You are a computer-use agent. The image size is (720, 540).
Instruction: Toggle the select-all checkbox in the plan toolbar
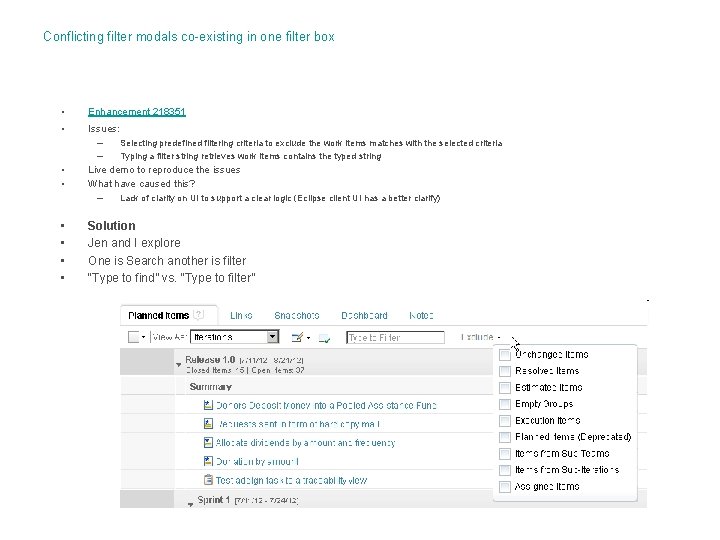click(x=133, y=337)
